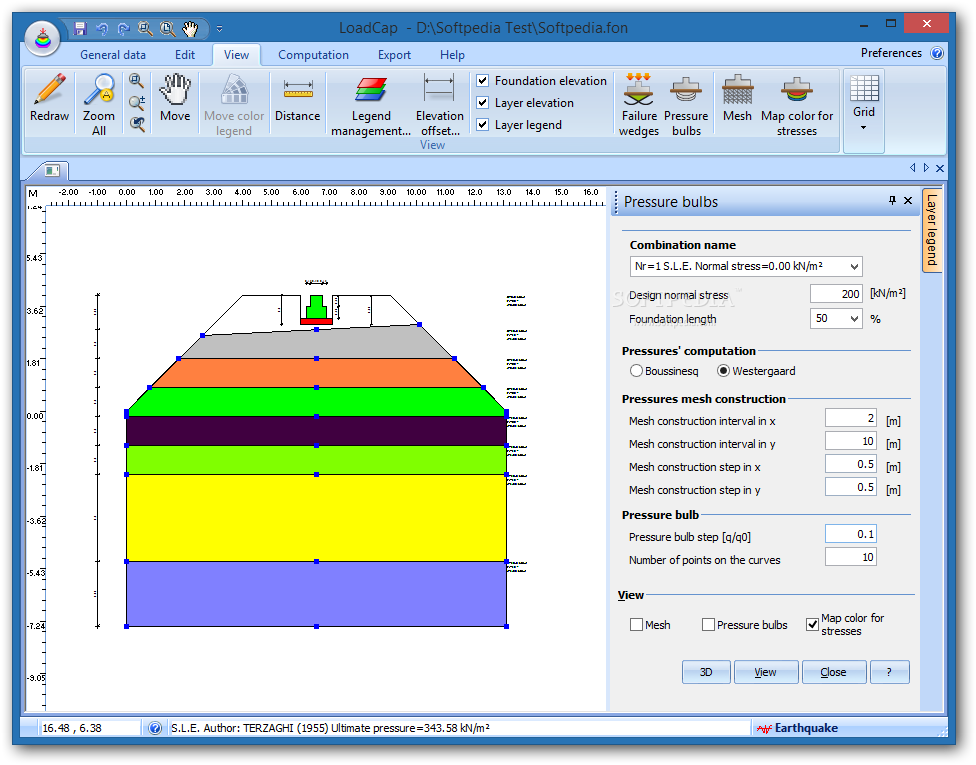
Task: Click Pressure bulbs ribbon icon
Action: pos(686,89)
